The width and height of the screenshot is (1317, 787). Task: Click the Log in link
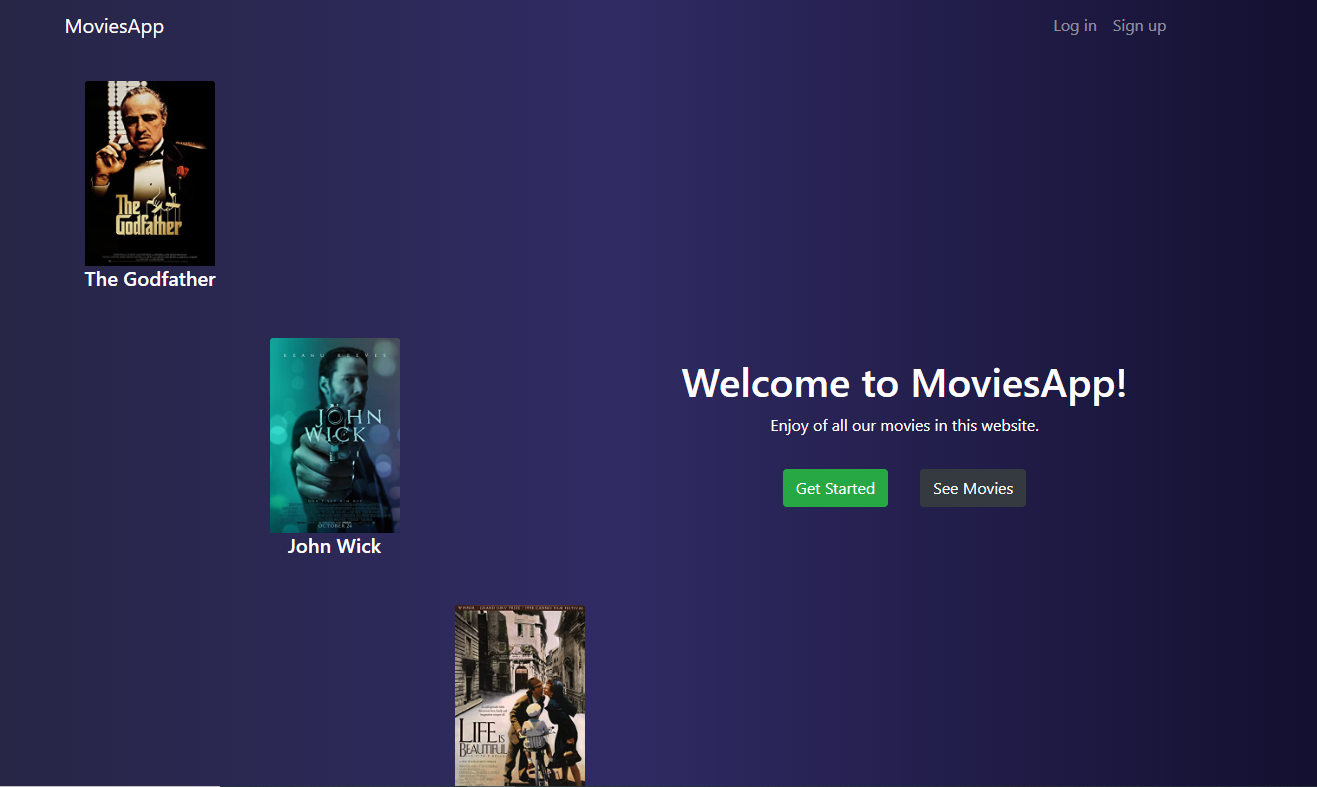click(1075, 26)
